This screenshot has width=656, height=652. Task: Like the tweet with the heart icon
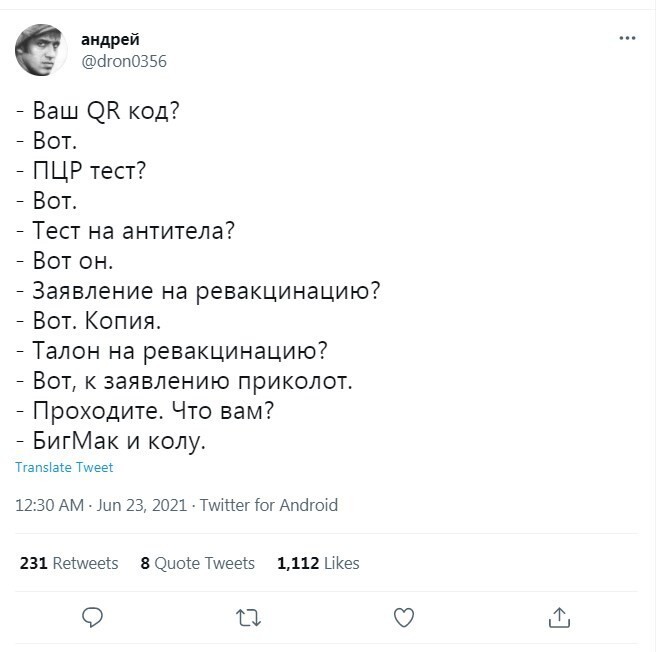[x=403, y=617]
